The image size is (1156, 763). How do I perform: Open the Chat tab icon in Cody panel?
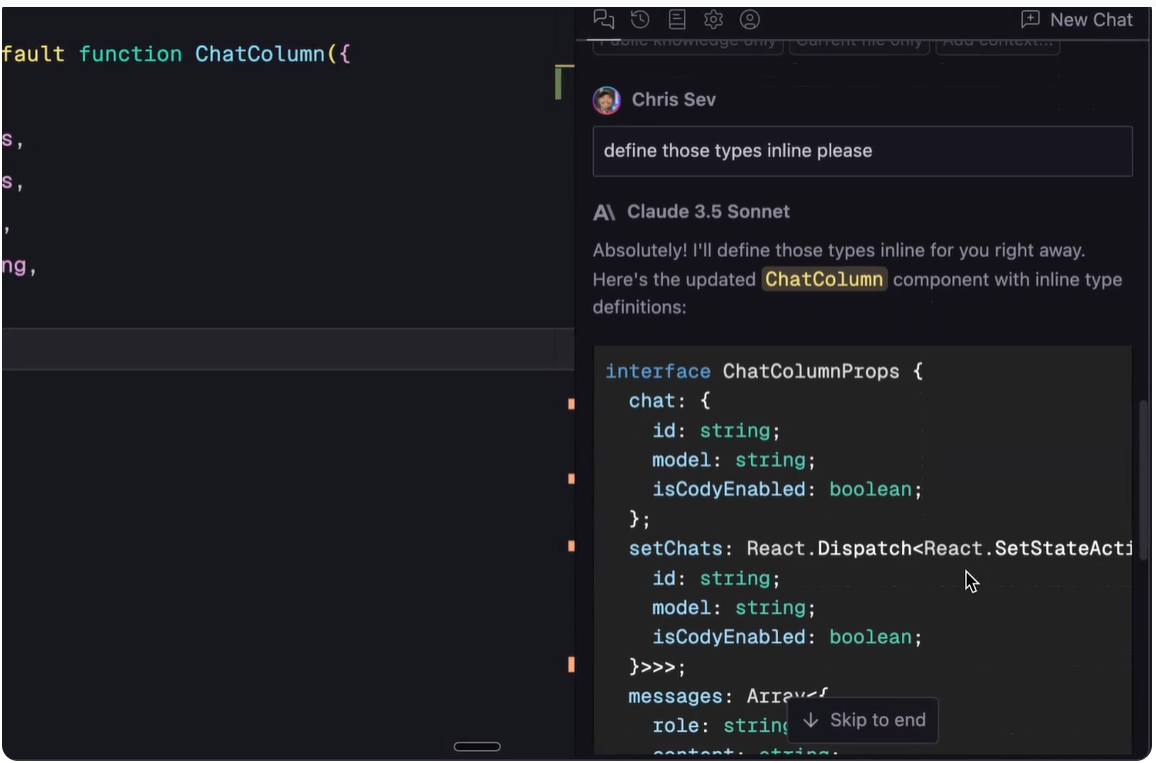pos(604,19)
